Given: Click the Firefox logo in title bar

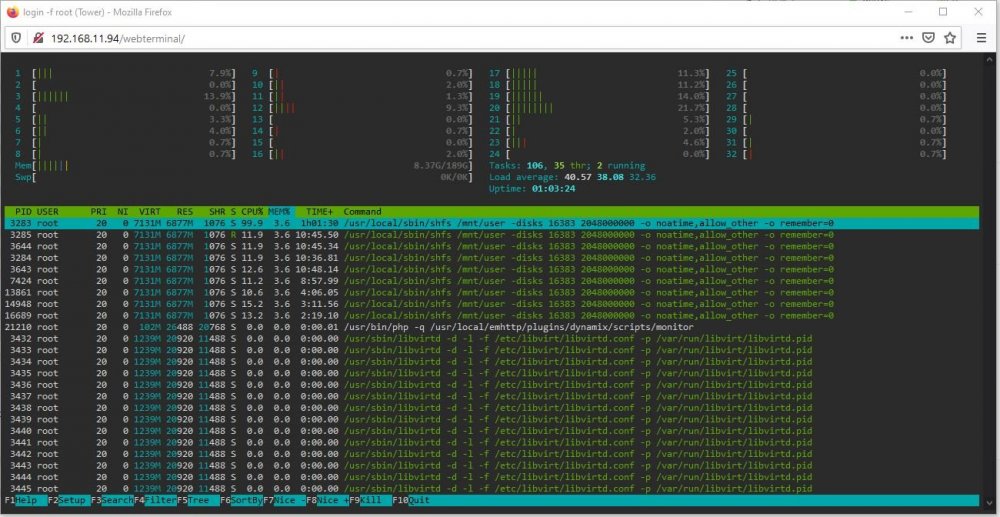Looking at the screenshot, I should (12, 12).
